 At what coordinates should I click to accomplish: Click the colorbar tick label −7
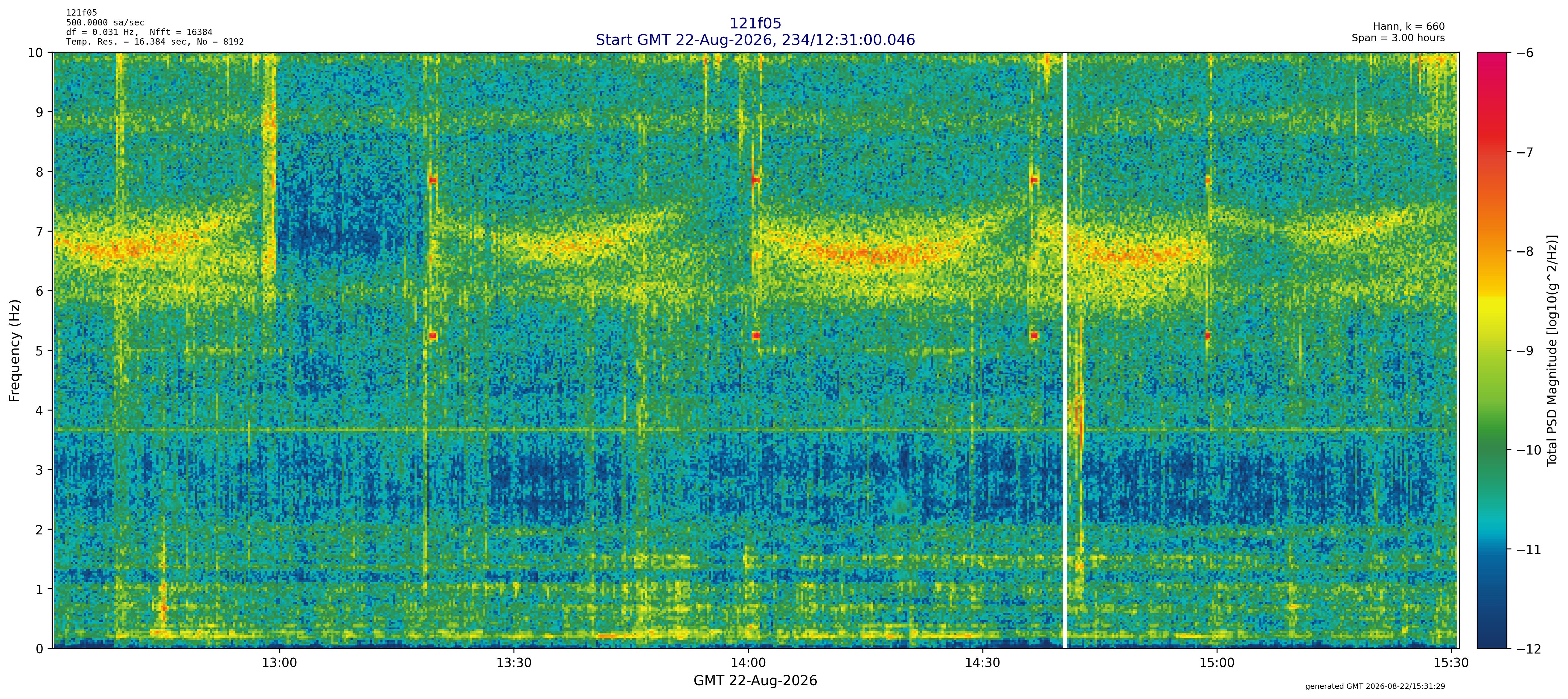1525,152
